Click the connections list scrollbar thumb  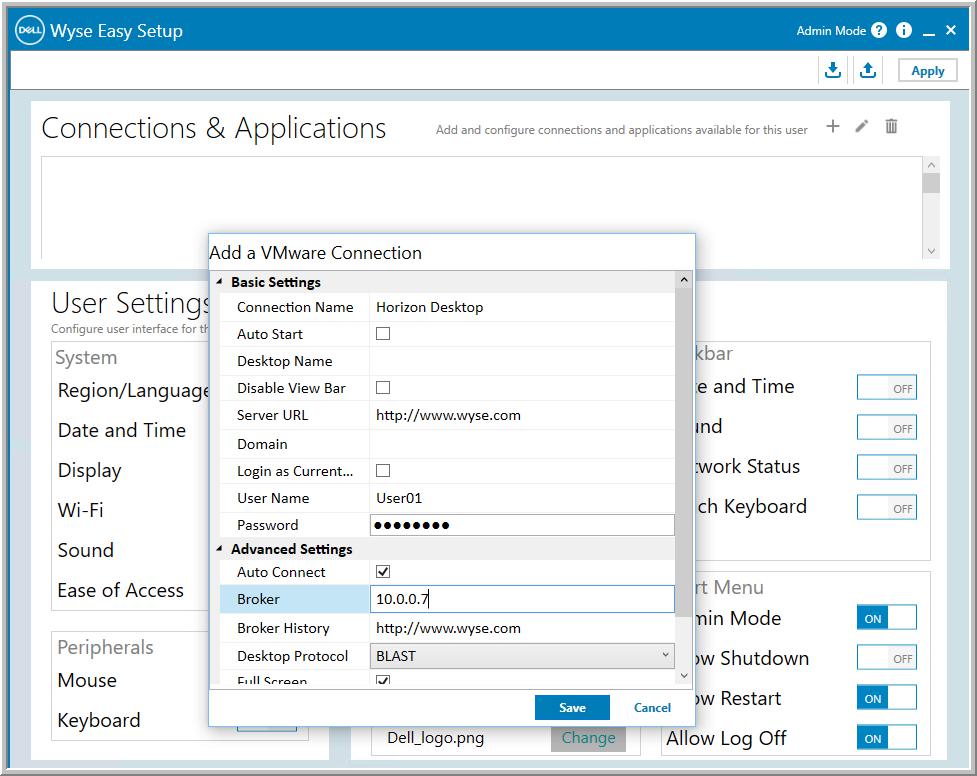pyautogui.click(x=931, y=183)
